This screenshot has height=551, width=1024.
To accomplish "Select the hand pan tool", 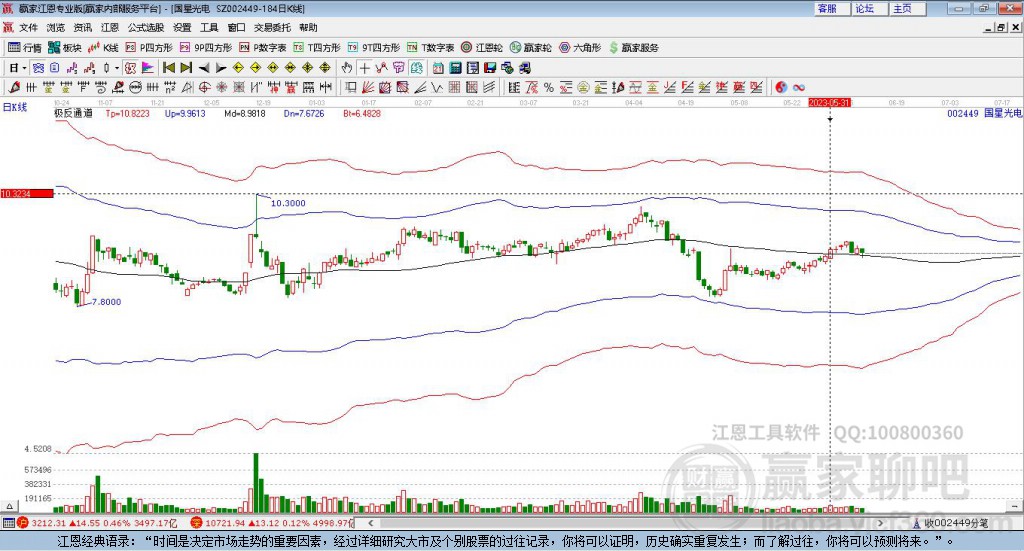I will click(x=347, y=68).
